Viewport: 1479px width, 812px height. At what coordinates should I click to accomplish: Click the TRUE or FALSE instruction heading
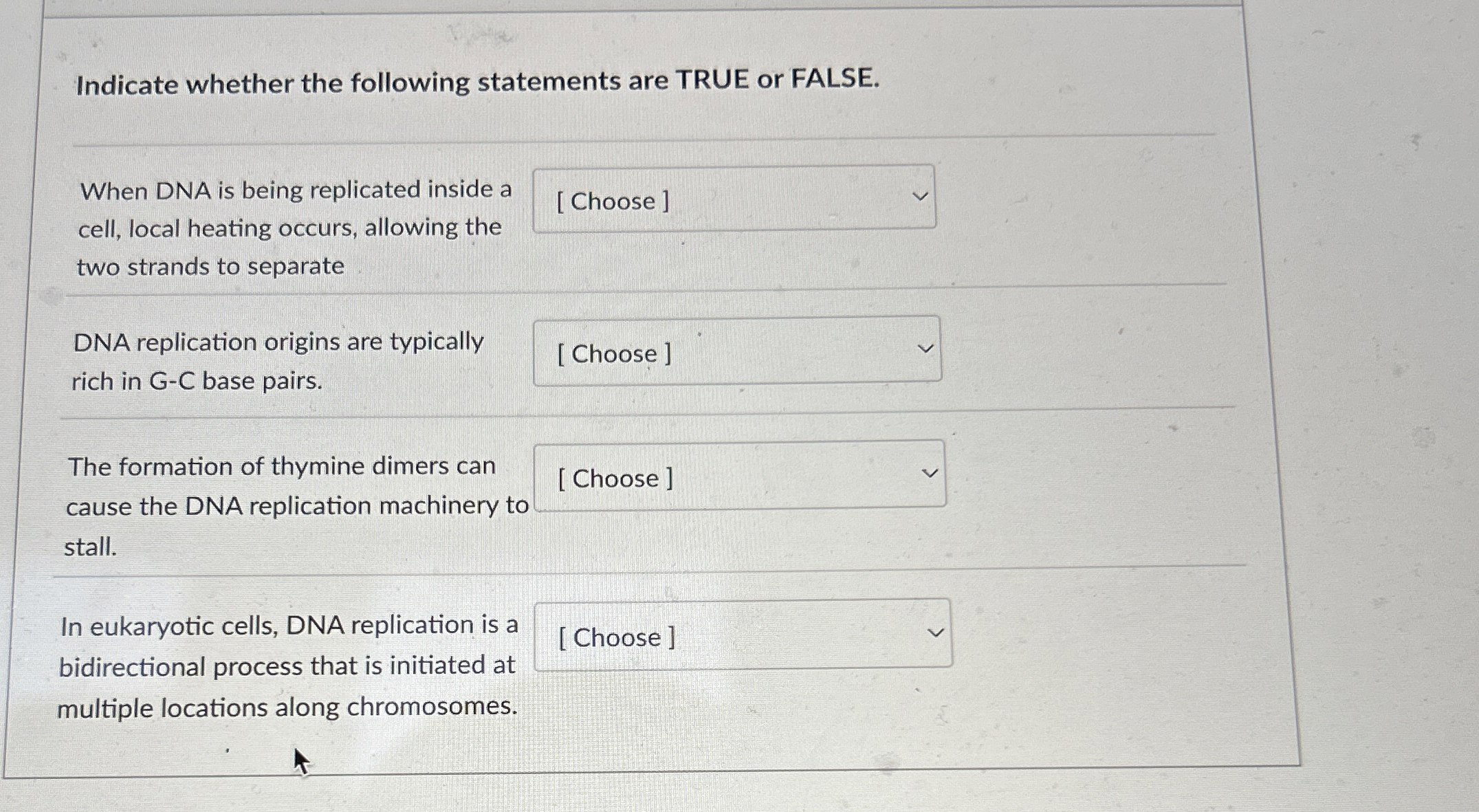pos(474,82)
